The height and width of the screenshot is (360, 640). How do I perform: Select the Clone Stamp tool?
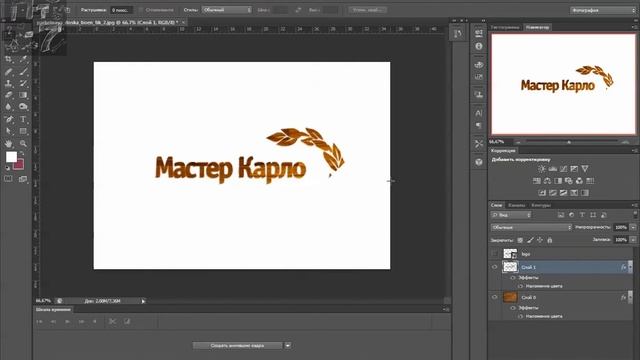[x=8, y=84]
